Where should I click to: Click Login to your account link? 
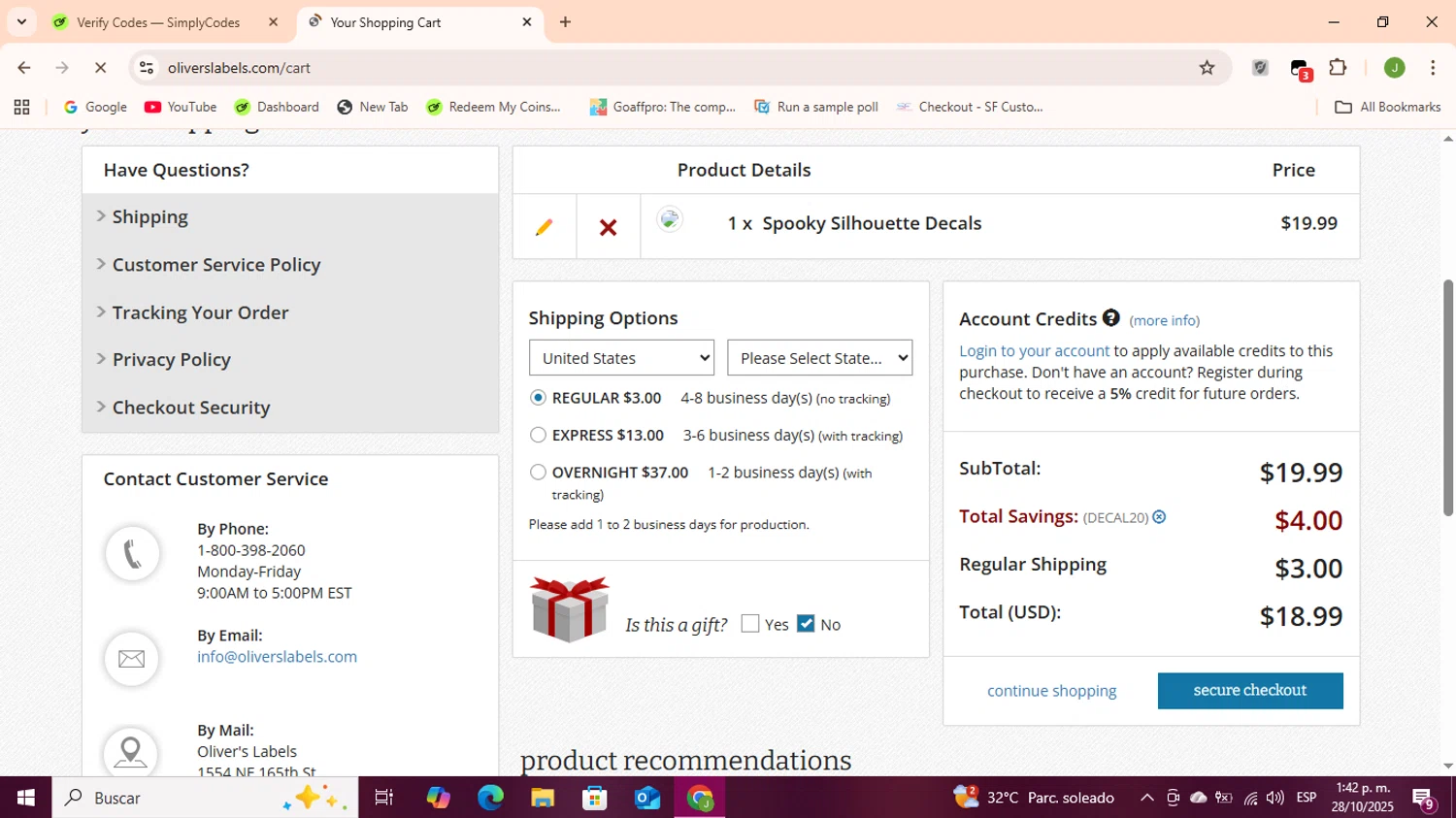point(1034,351)
